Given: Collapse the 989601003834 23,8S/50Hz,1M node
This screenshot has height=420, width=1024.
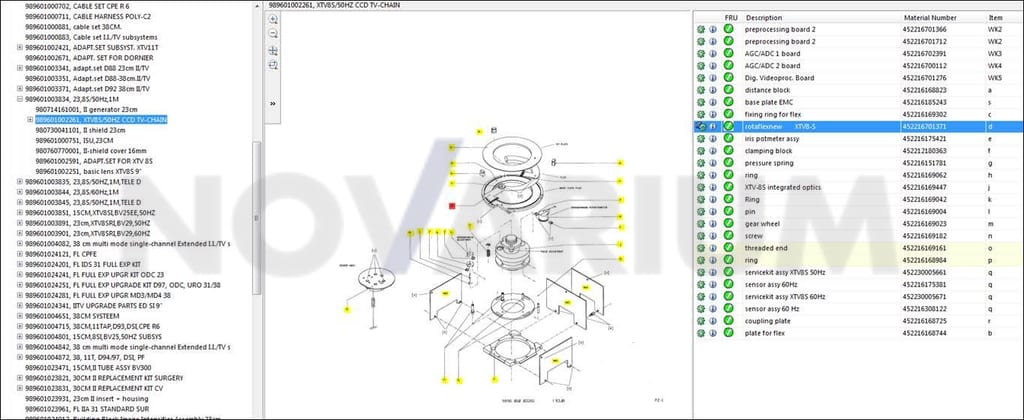Looking at the screenshot, I should click(x=20, y=99).
